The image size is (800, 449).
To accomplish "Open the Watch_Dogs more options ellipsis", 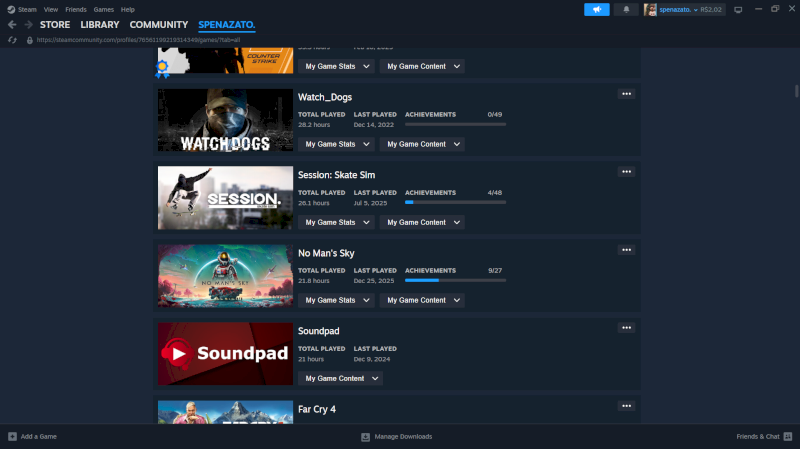I will pyautogui.click(x=627, y=94).
